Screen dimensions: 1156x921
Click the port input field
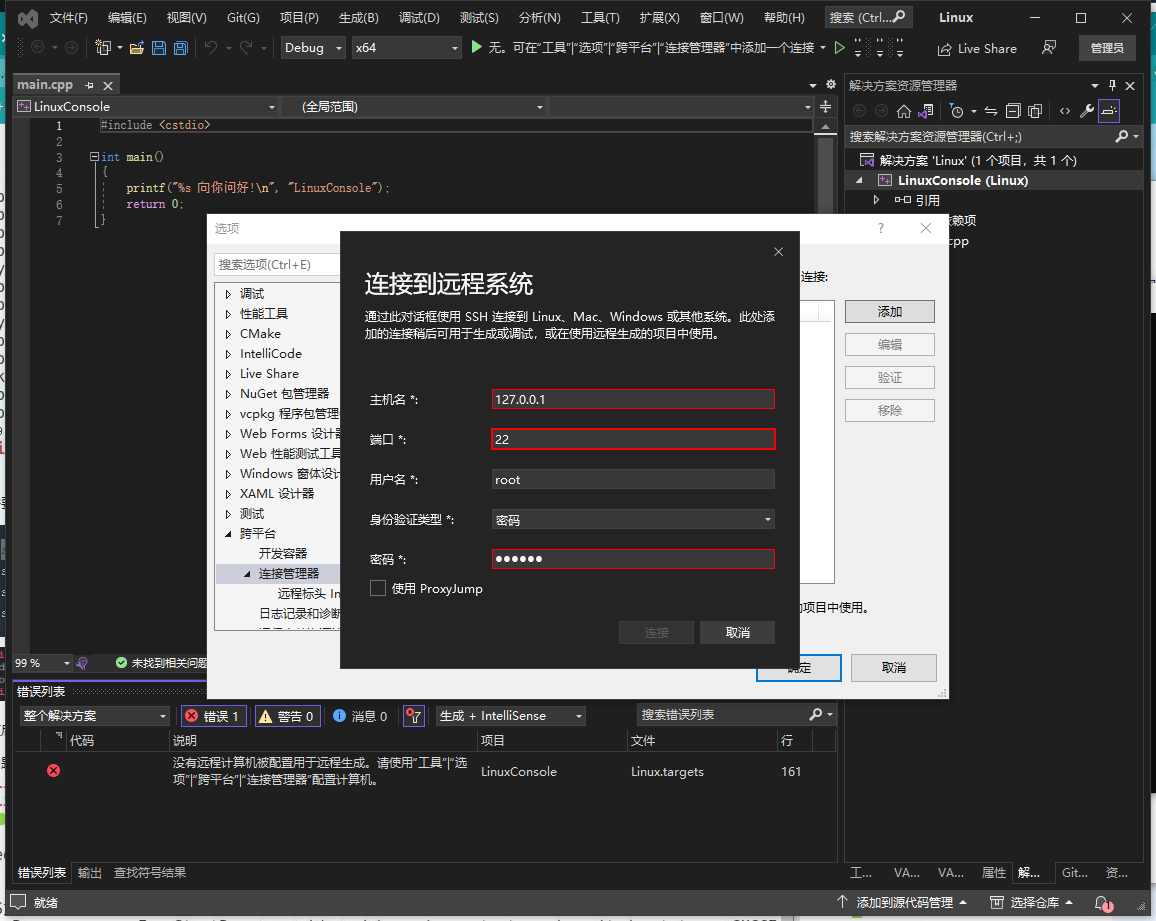[633, 439]
